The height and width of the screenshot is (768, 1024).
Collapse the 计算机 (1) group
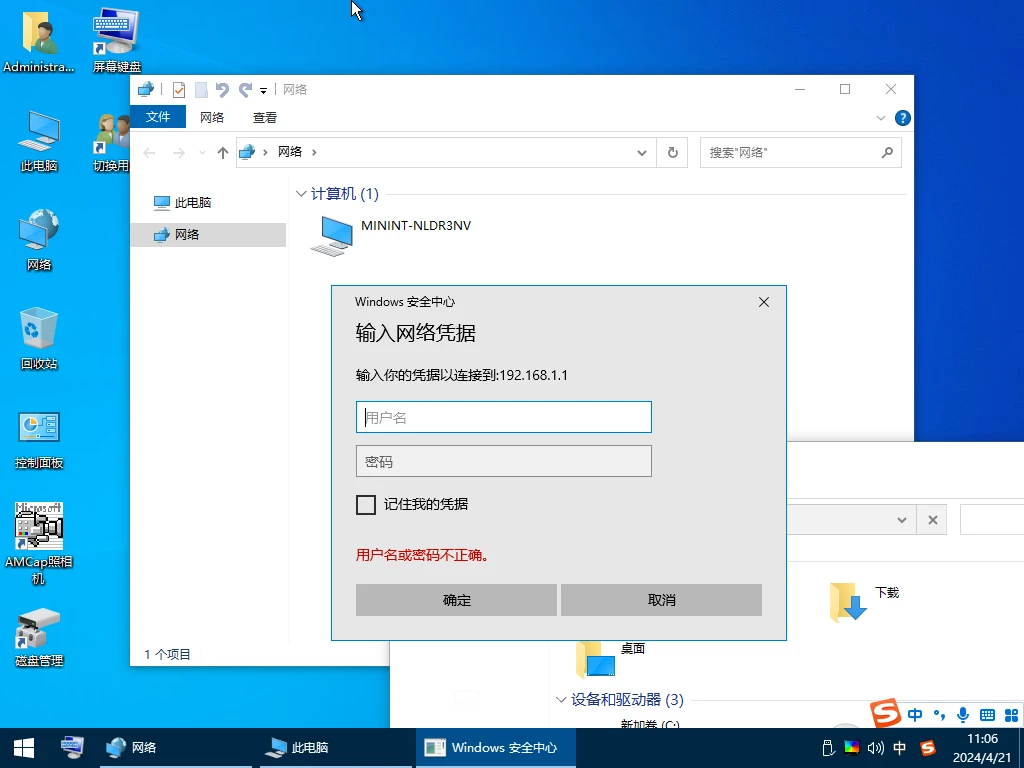(x=301, y=194)
